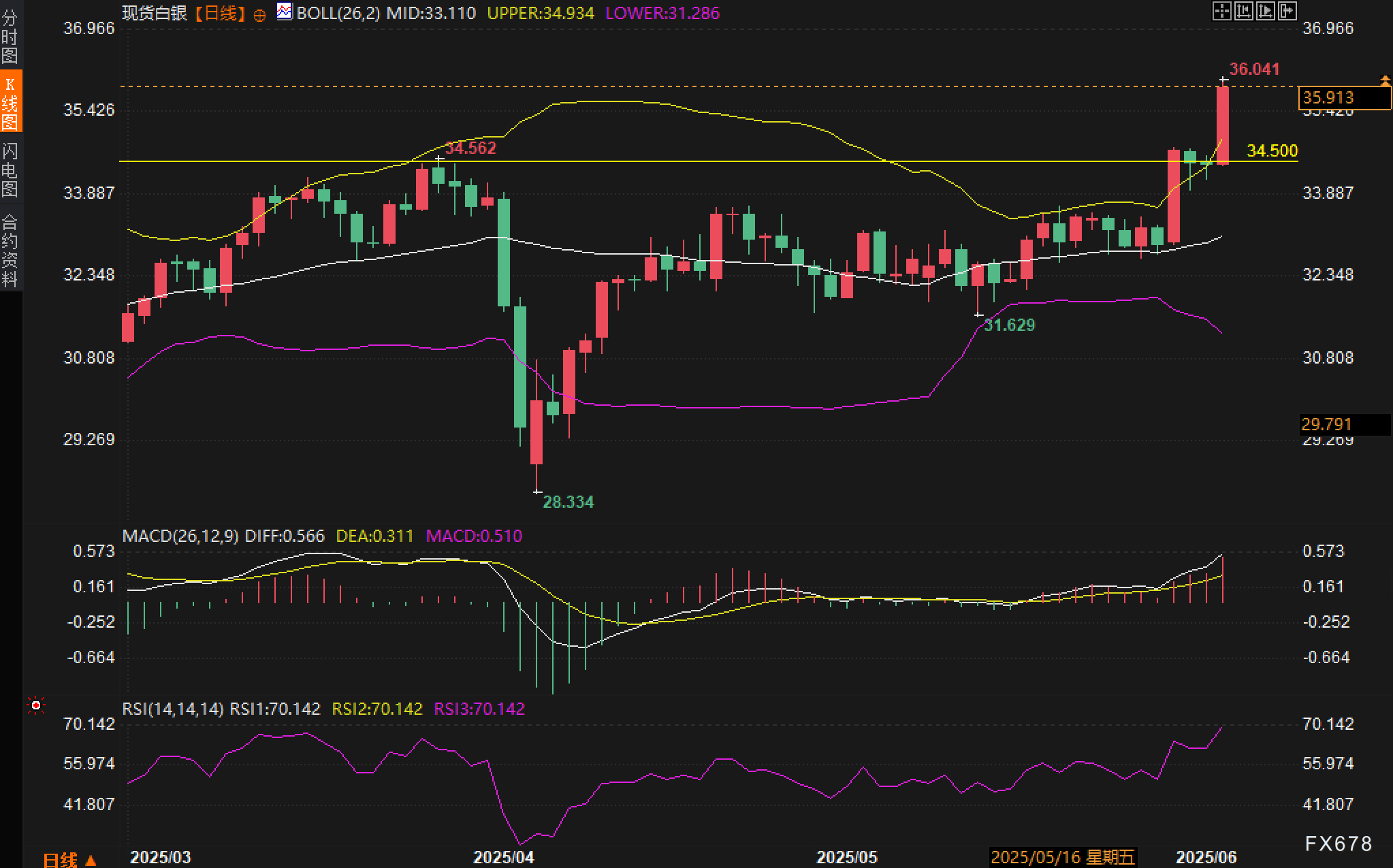Click the shrink chart axis icon
1393x868 pixels.
[1243, 11]
